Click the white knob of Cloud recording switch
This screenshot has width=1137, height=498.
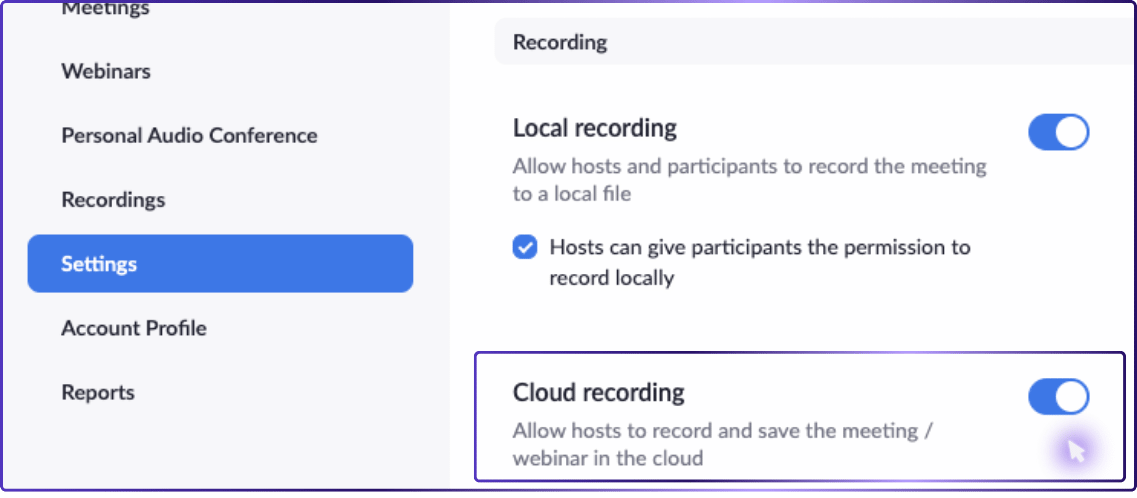(1072, 396)
